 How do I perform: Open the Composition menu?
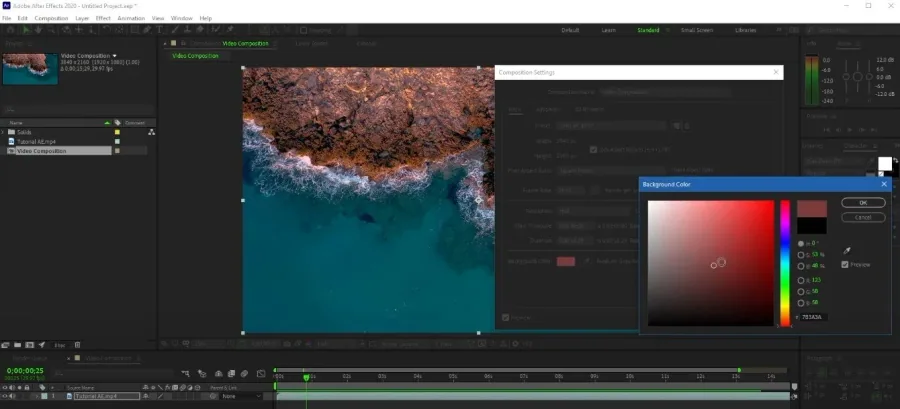51,18
